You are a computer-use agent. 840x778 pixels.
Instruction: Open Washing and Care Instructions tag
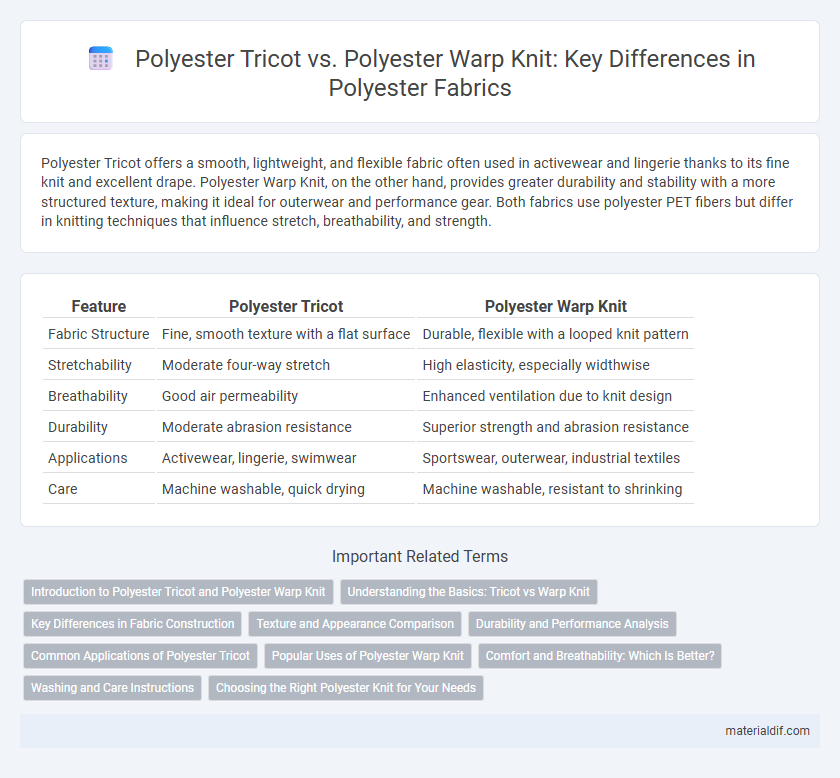112,687
